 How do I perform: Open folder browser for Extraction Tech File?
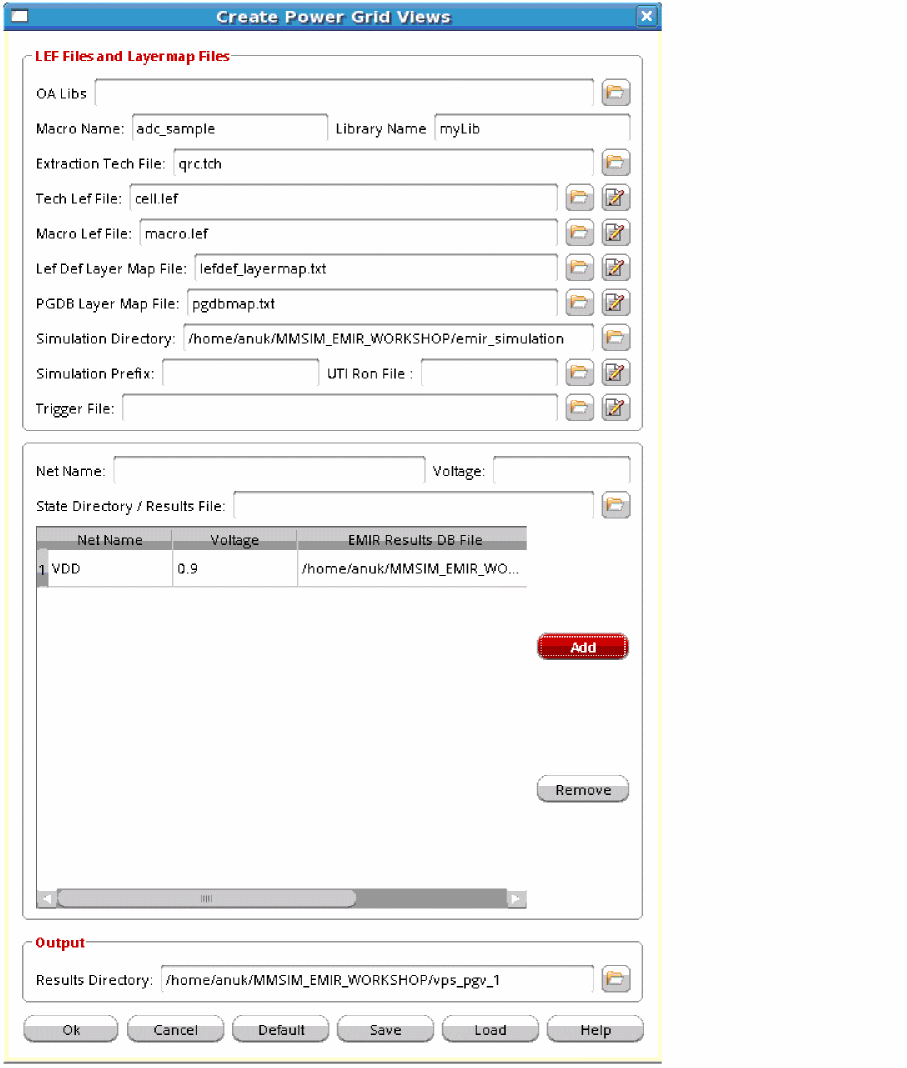[x=616, y=163]
